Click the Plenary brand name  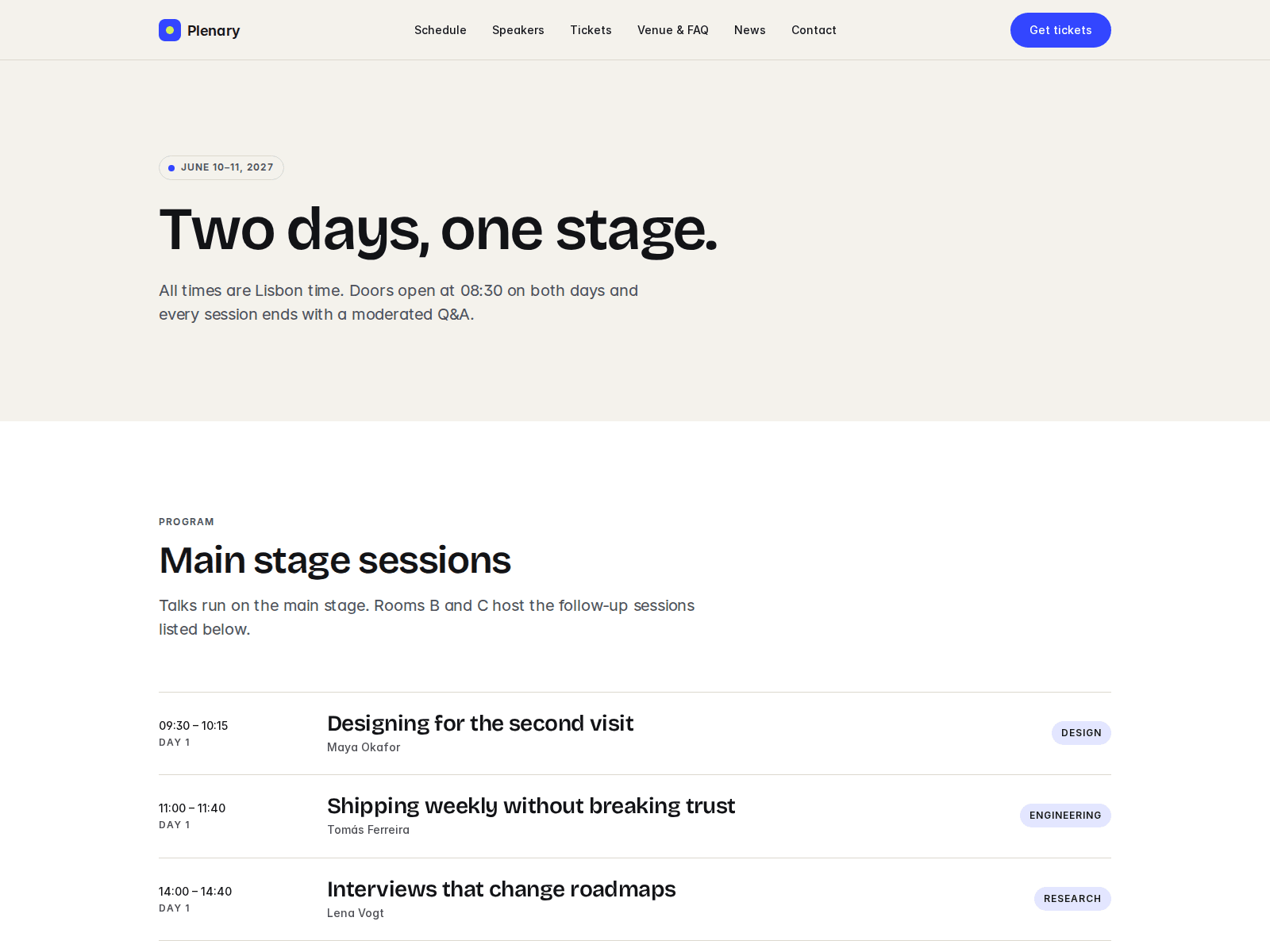pyautogui.click(x=214, y=31)
